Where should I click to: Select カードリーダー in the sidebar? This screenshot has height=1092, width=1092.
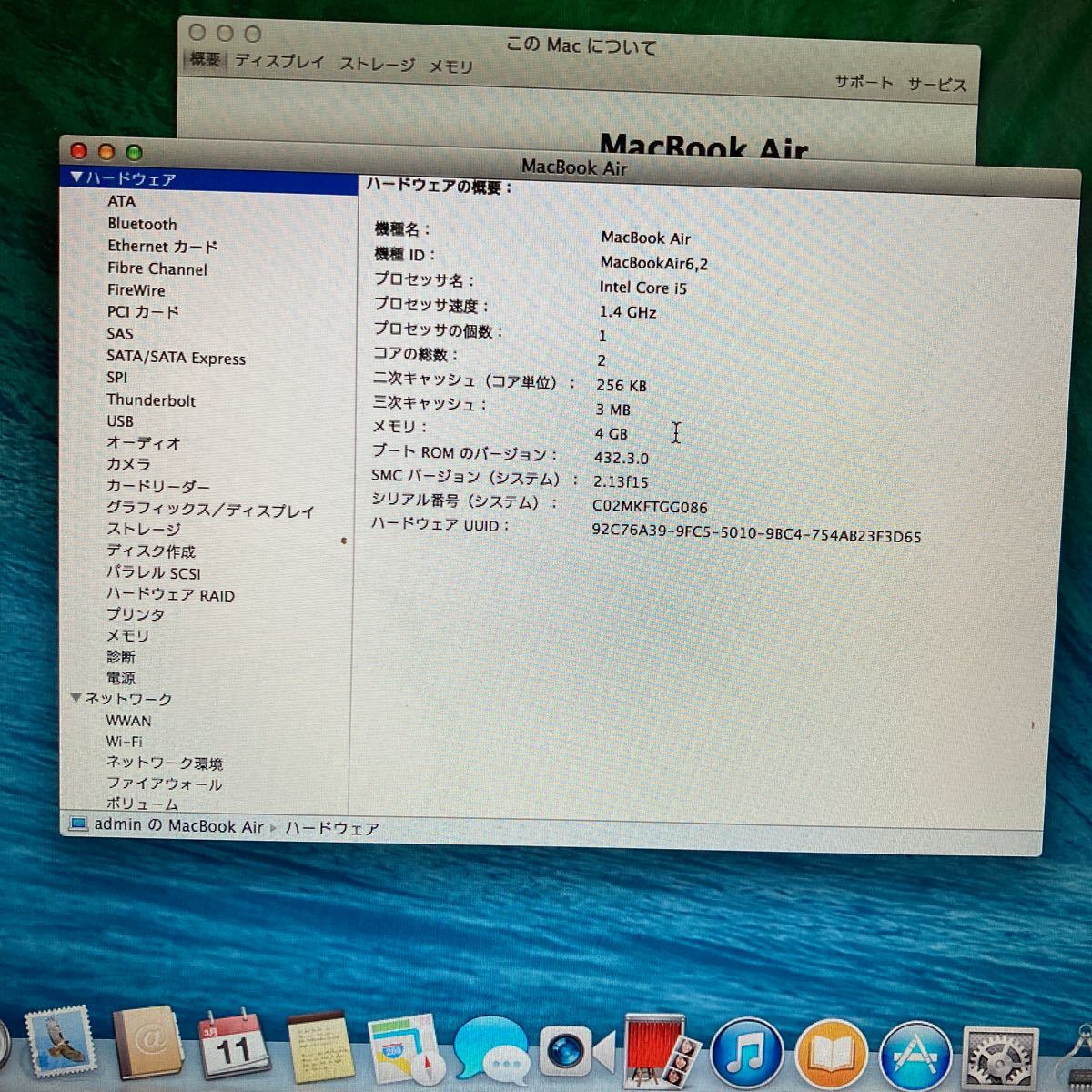pyautogui.click(x=157, y=487)
